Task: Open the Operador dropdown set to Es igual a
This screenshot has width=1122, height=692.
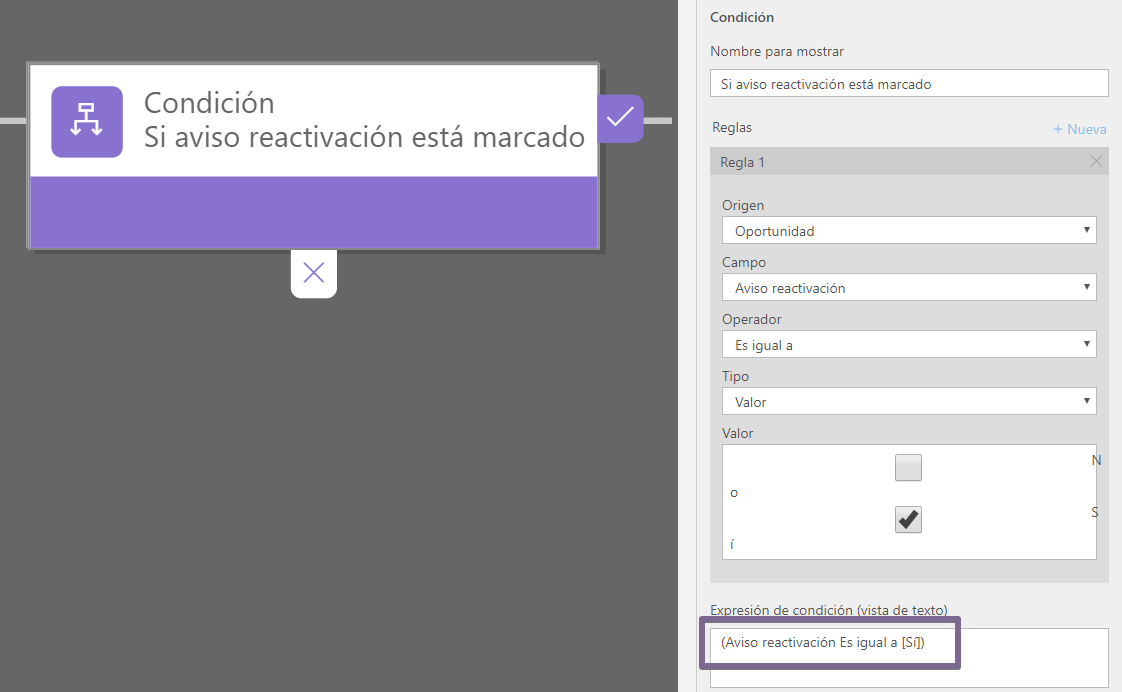Action: (908, 344)
